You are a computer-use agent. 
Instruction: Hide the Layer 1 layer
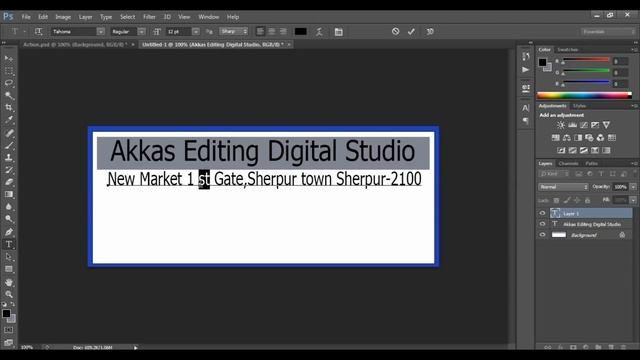(542, 213)
